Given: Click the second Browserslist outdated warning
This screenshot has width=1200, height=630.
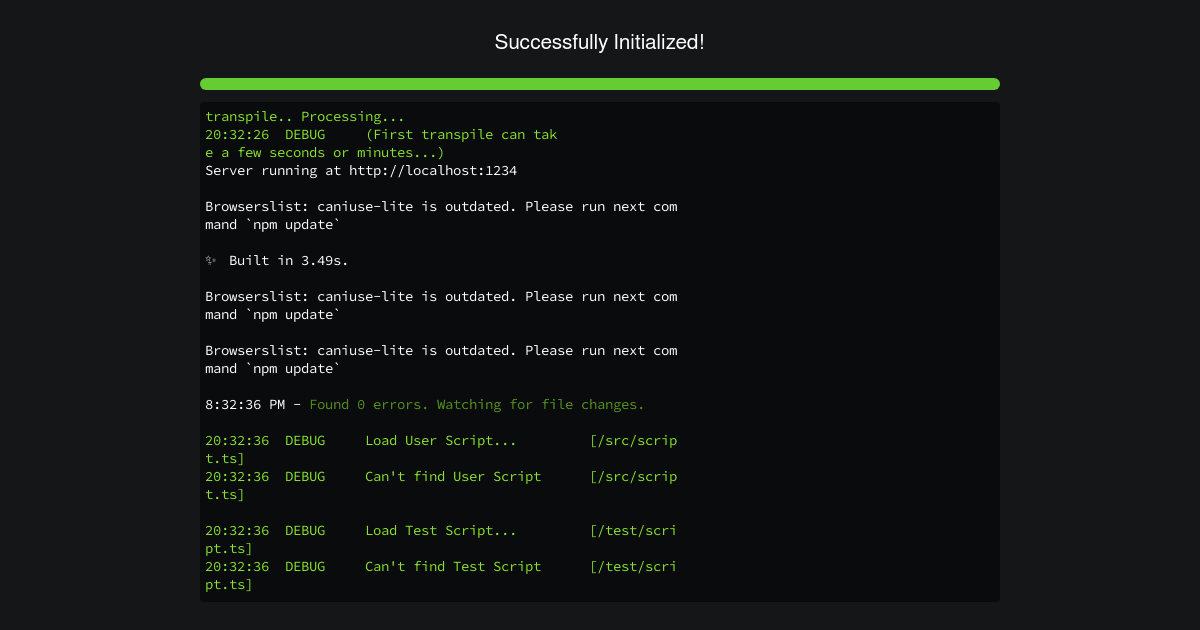Looking at the screenshot, I should (441, 305).
